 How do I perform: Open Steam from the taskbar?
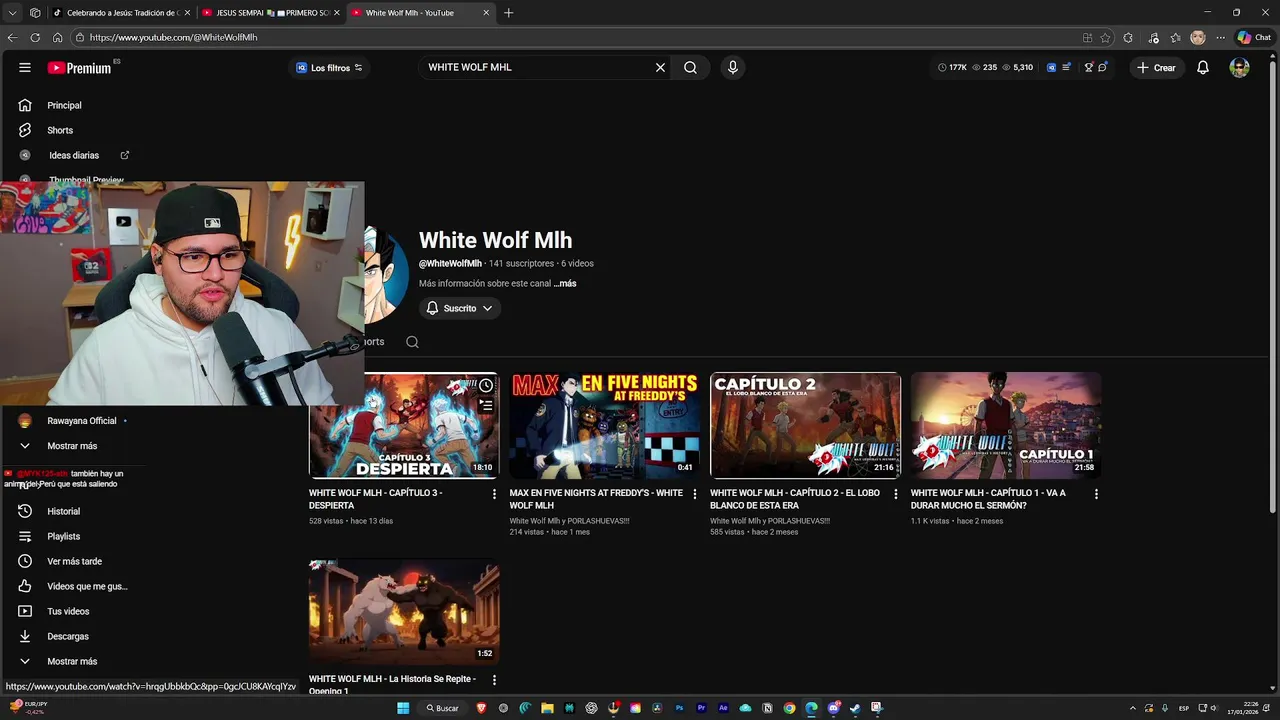coord(855,708)
